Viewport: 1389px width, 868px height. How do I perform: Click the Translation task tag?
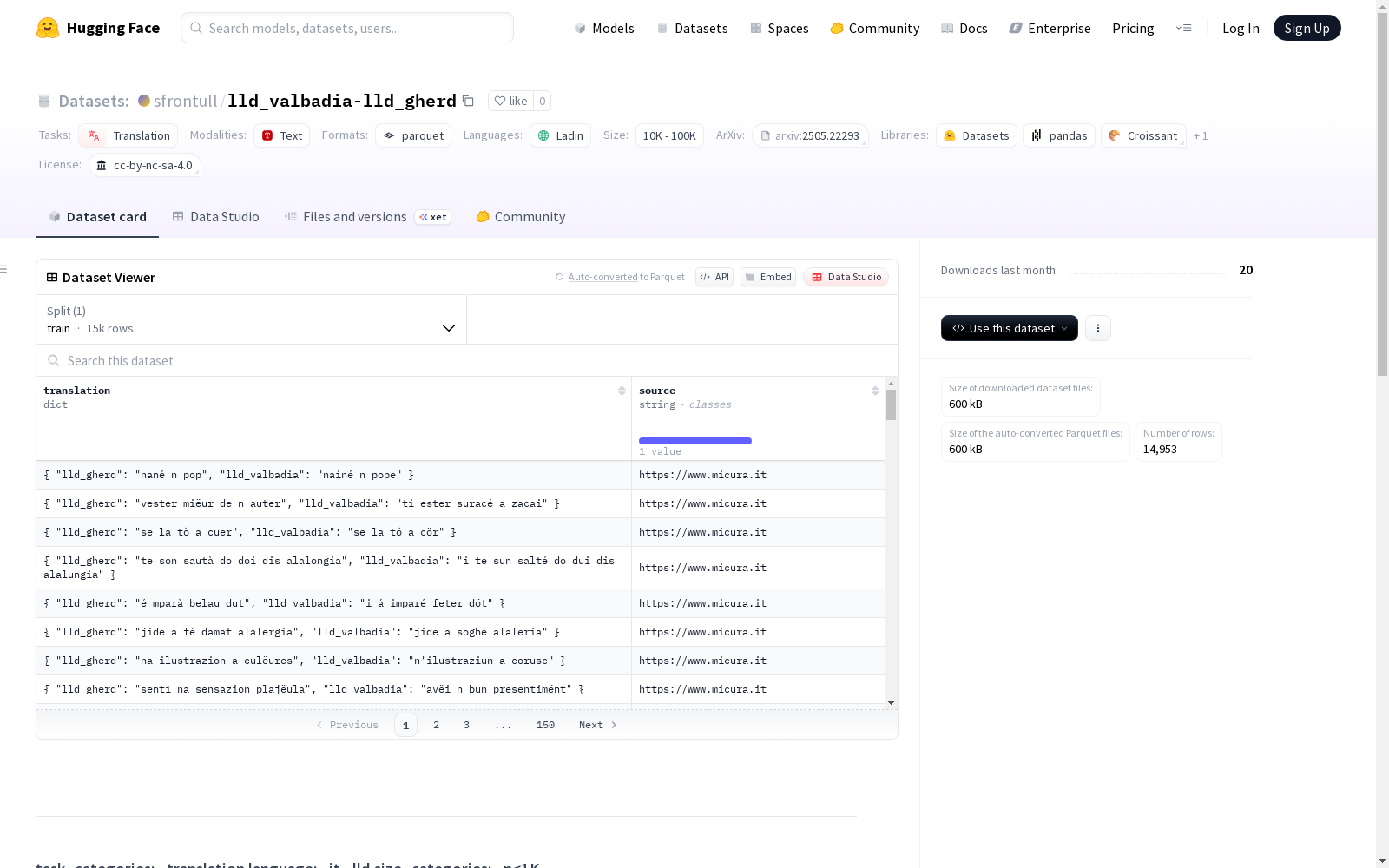coord(128,135)
